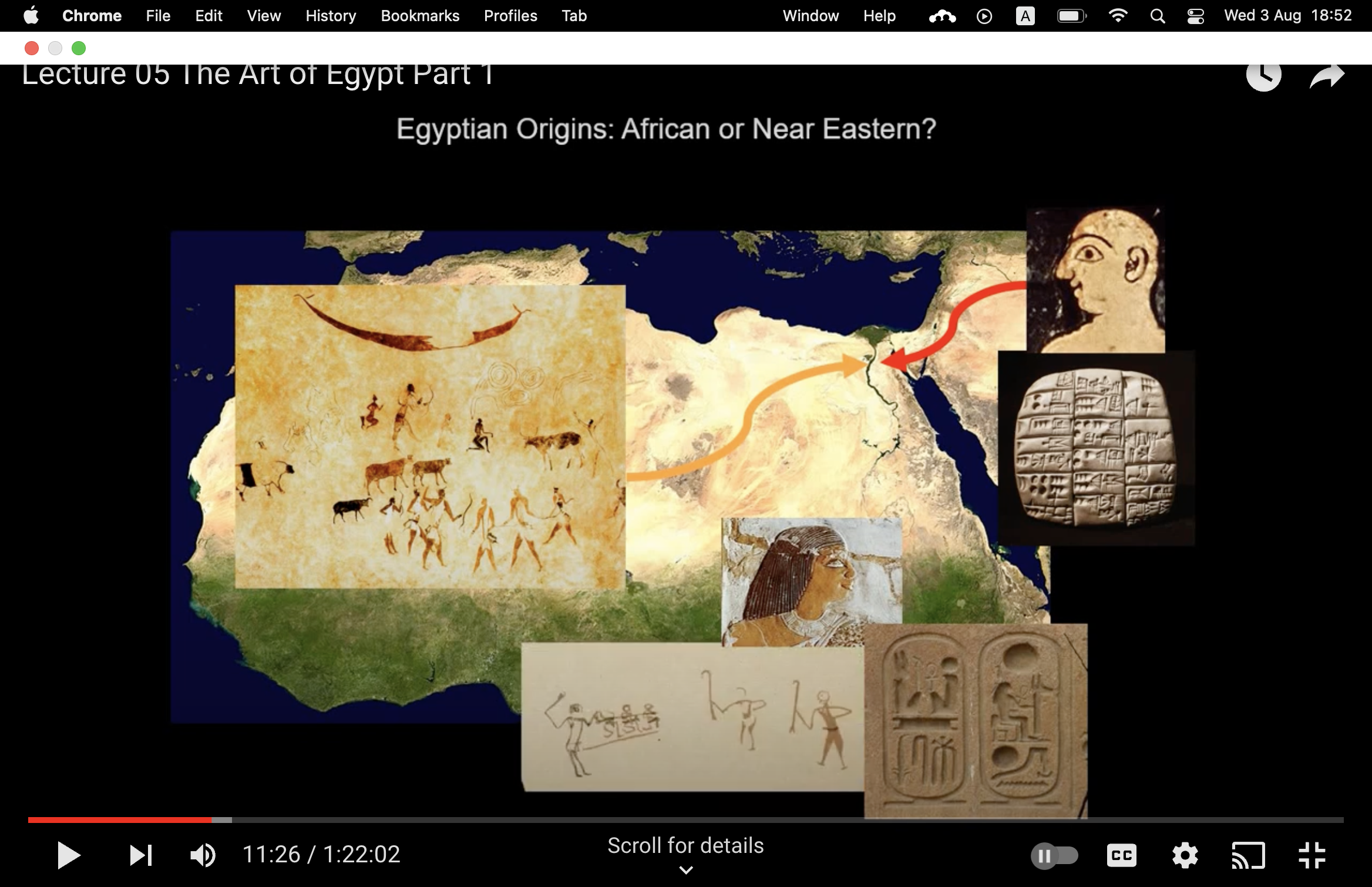Open the Bookmarks menu
Screen dimensions: 1372x887
tap(420, 16)
